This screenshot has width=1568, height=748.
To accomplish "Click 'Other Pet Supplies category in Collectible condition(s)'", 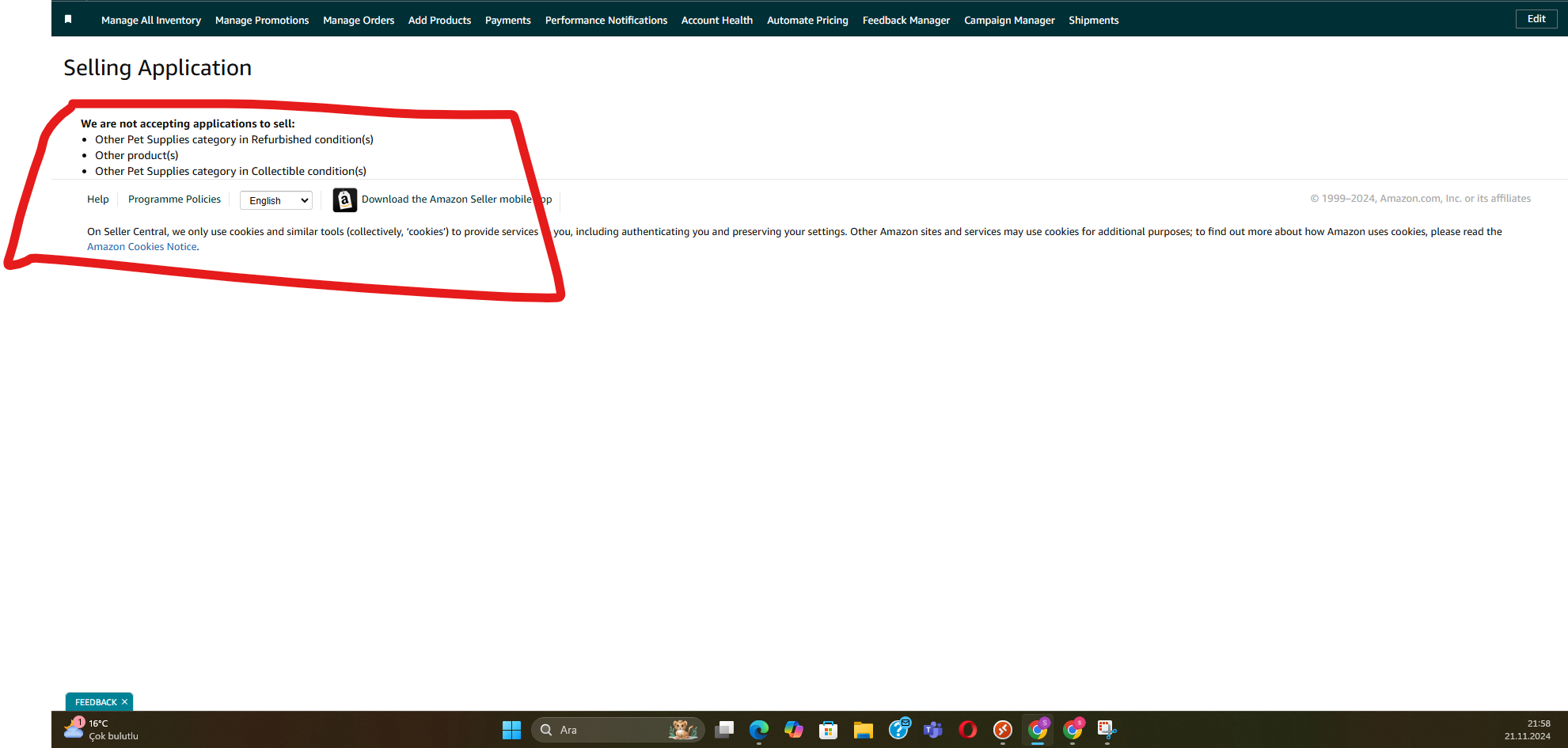I will point(230,171).
